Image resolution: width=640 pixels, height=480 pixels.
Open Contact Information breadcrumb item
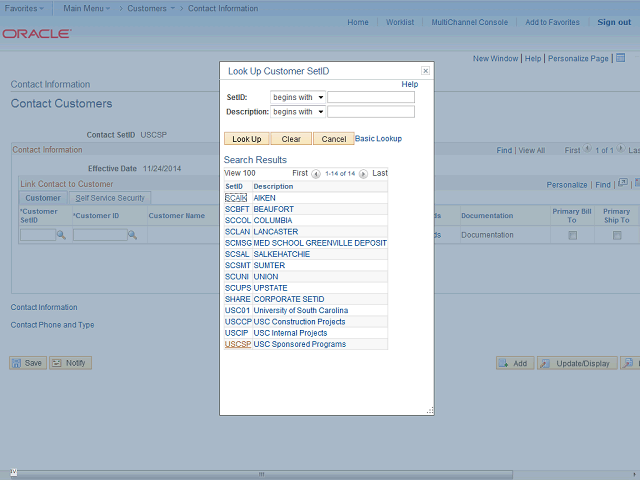pyautogui.click(x=223, y=8)
